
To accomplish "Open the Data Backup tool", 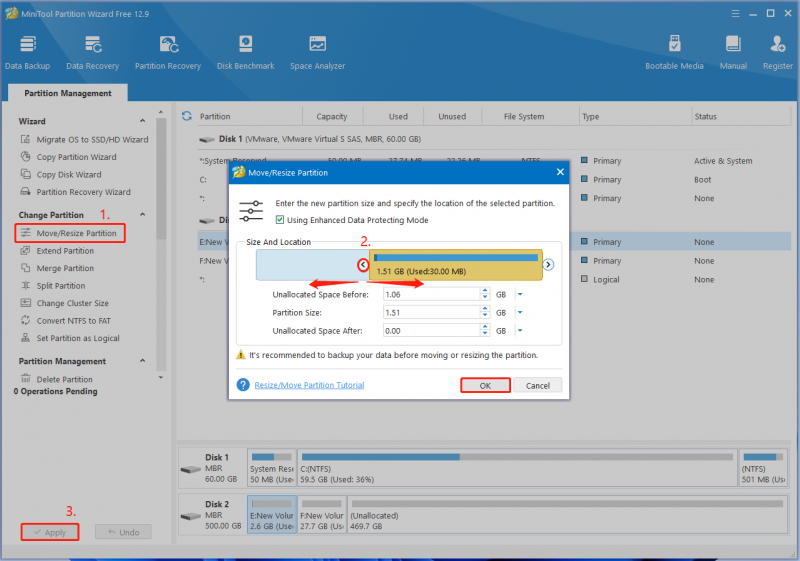I will [x=28, y=53].
